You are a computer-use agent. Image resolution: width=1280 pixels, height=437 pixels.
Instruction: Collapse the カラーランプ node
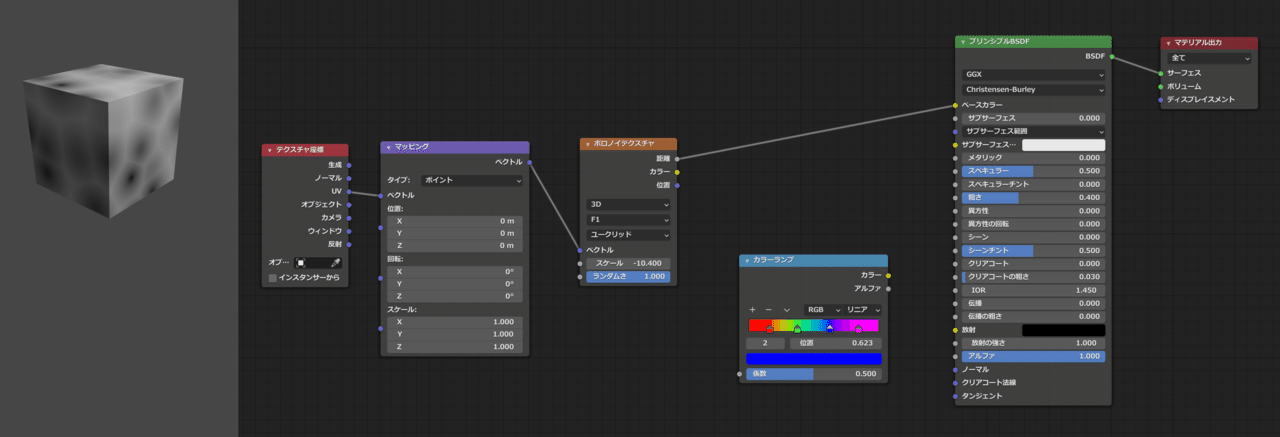pos(747,260)
